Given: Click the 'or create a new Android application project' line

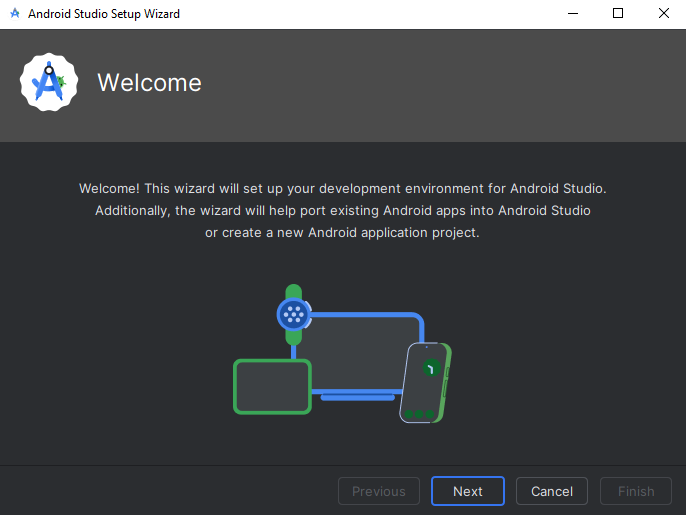Looking at the screenshot, I should coord(343,232).
